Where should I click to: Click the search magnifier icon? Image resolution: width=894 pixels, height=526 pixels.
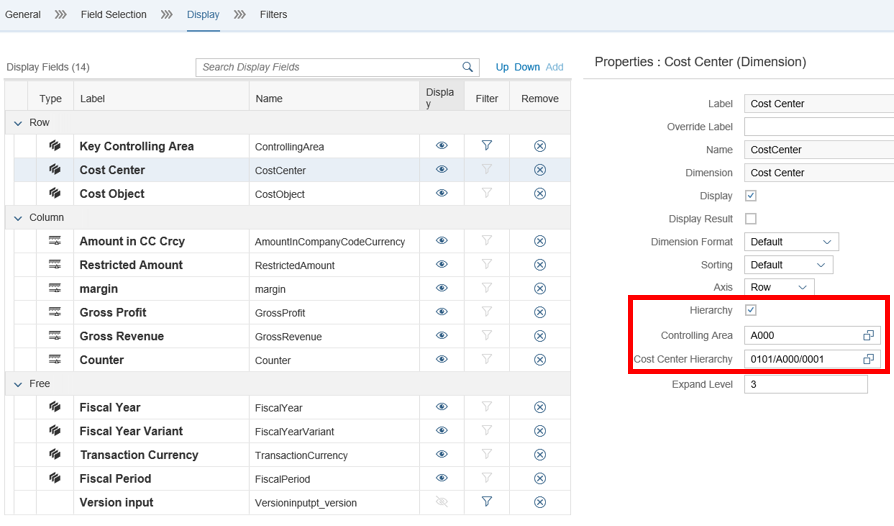tap(468, 67)
